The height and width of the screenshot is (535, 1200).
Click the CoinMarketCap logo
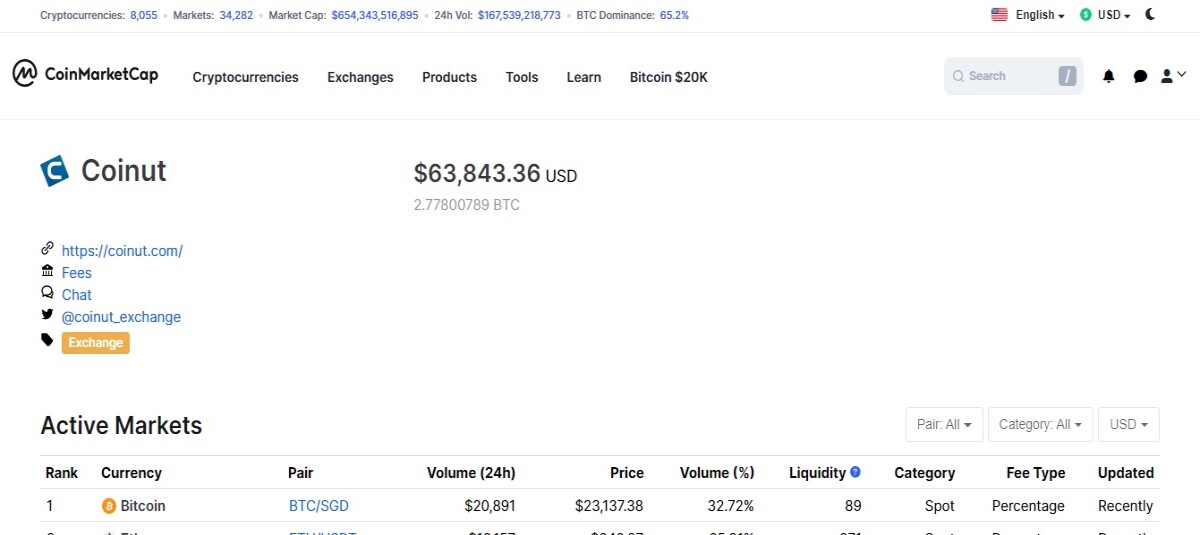click(x=85, y=74)
